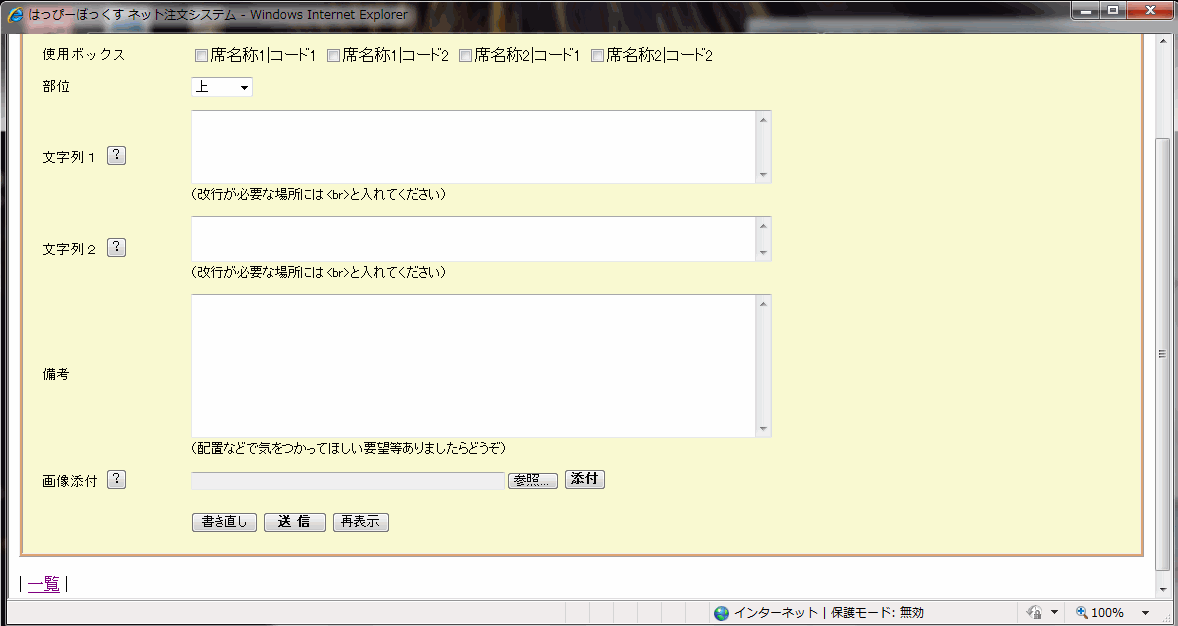The height and width of the screenshot is (626, 1178).
Task: Click down arrow of 文字列２ scrollbar
Action: (x=763, y=253)
